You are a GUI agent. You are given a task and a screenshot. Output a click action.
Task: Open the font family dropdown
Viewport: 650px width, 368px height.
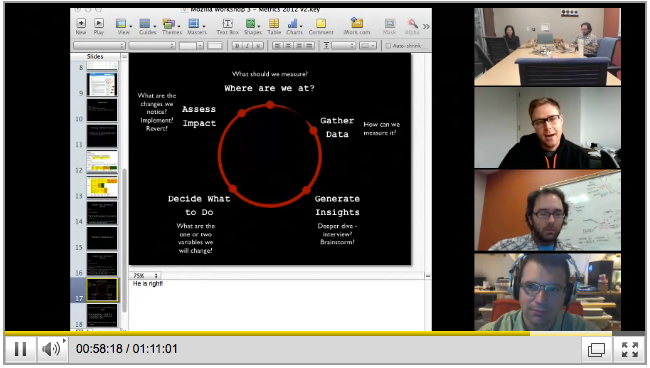99,46
